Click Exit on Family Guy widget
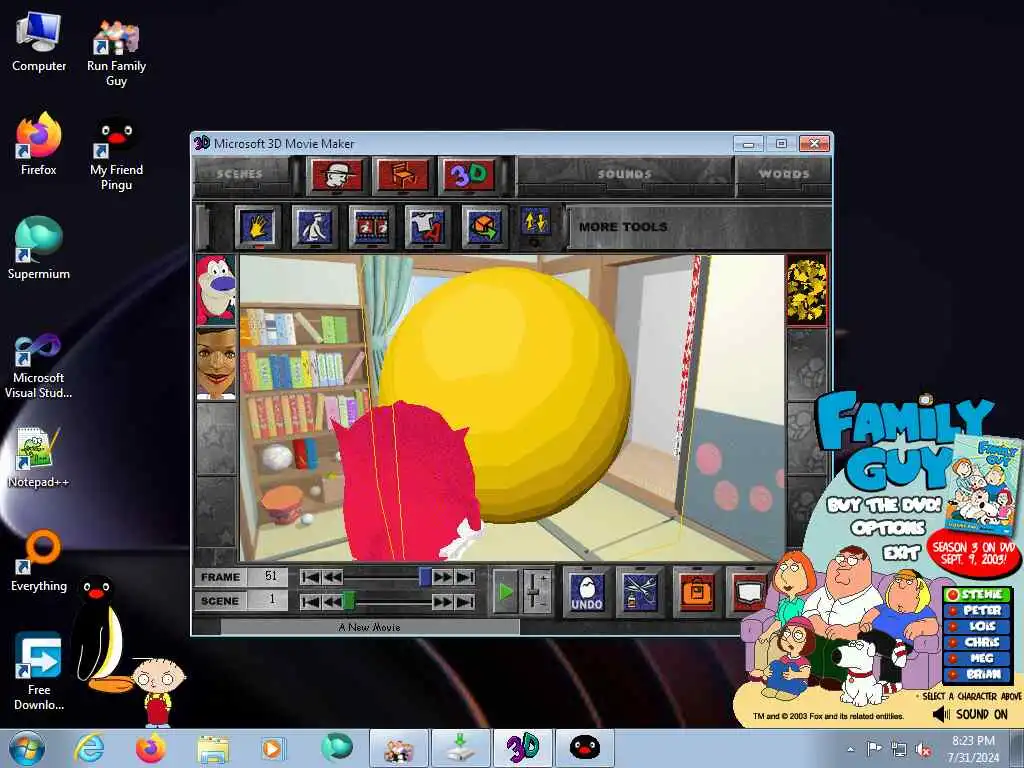Screen dimensions: 1024x768 click(x=902, y=553)
